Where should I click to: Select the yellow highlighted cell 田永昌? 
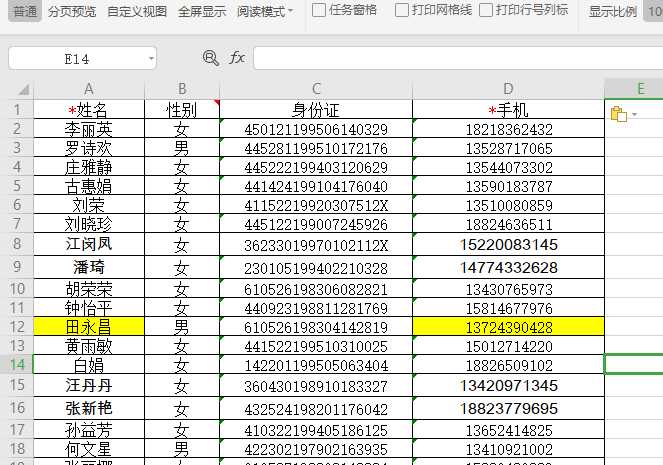[89, 327]
